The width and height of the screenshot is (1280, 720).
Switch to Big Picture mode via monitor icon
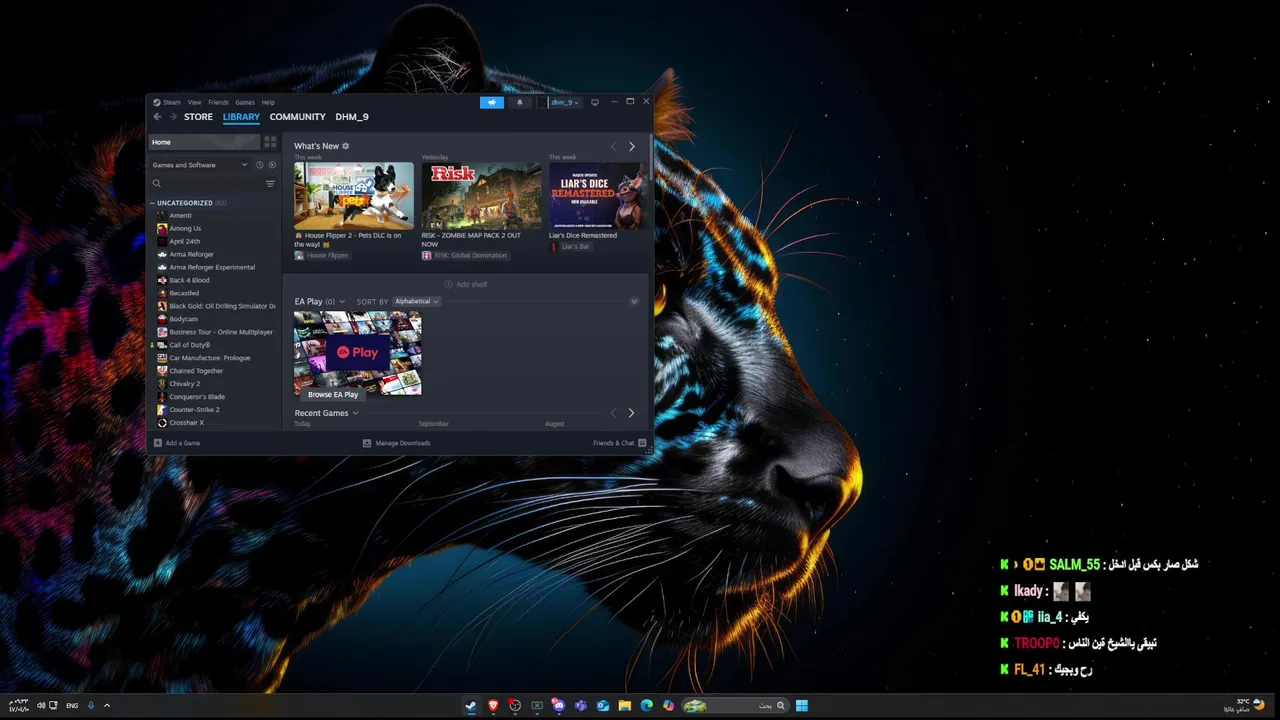(x=595, y=102)
